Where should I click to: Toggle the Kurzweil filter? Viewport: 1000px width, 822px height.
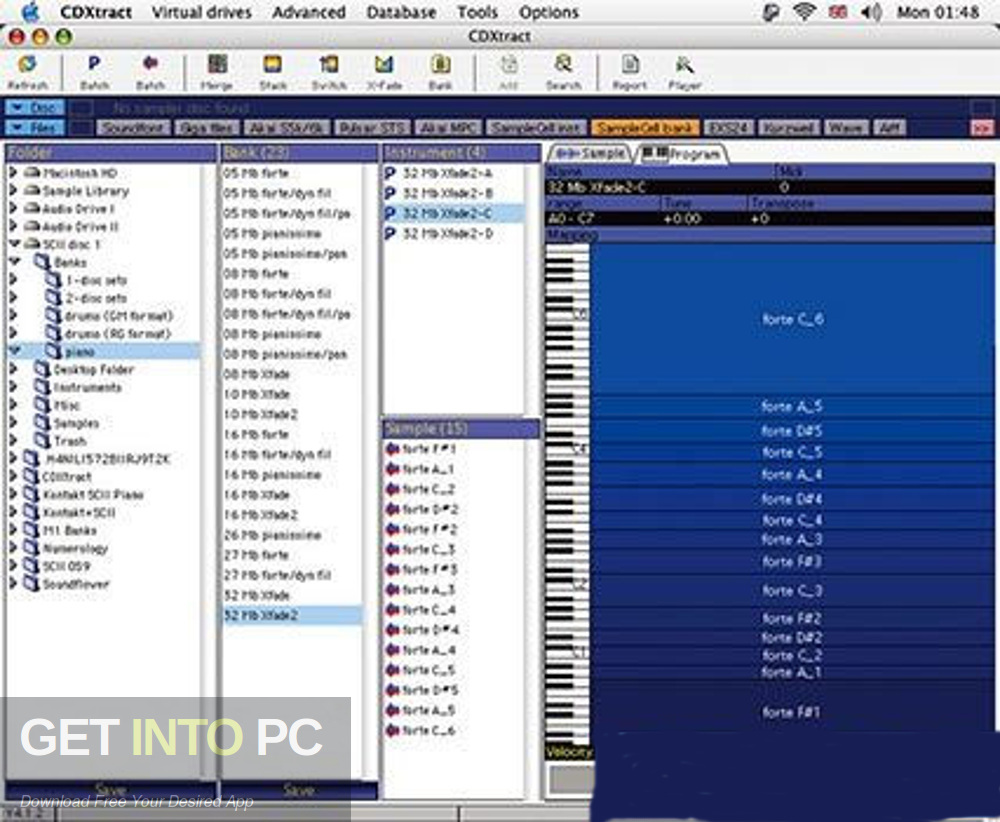(788, 128)
